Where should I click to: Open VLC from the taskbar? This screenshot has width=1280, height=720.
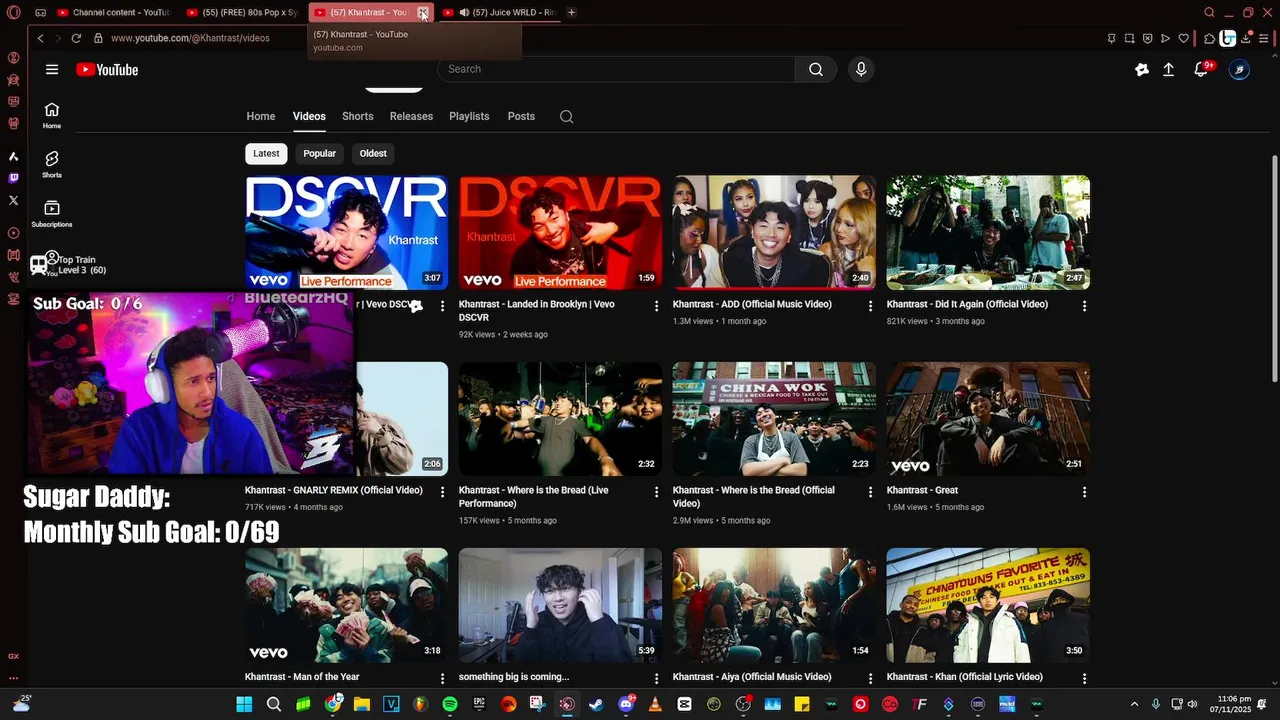point(655,704)
